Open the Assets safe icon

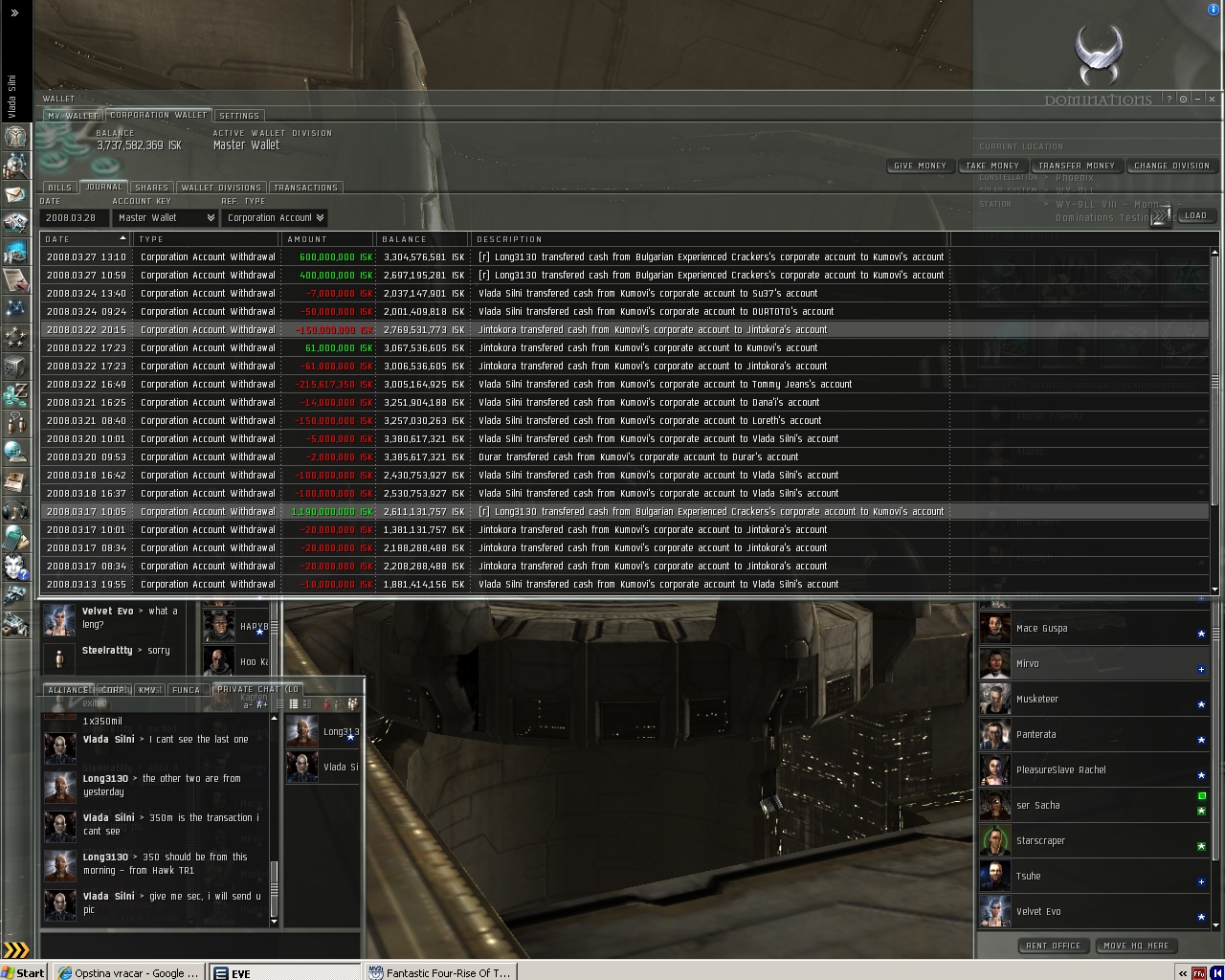tap(15, 366)
